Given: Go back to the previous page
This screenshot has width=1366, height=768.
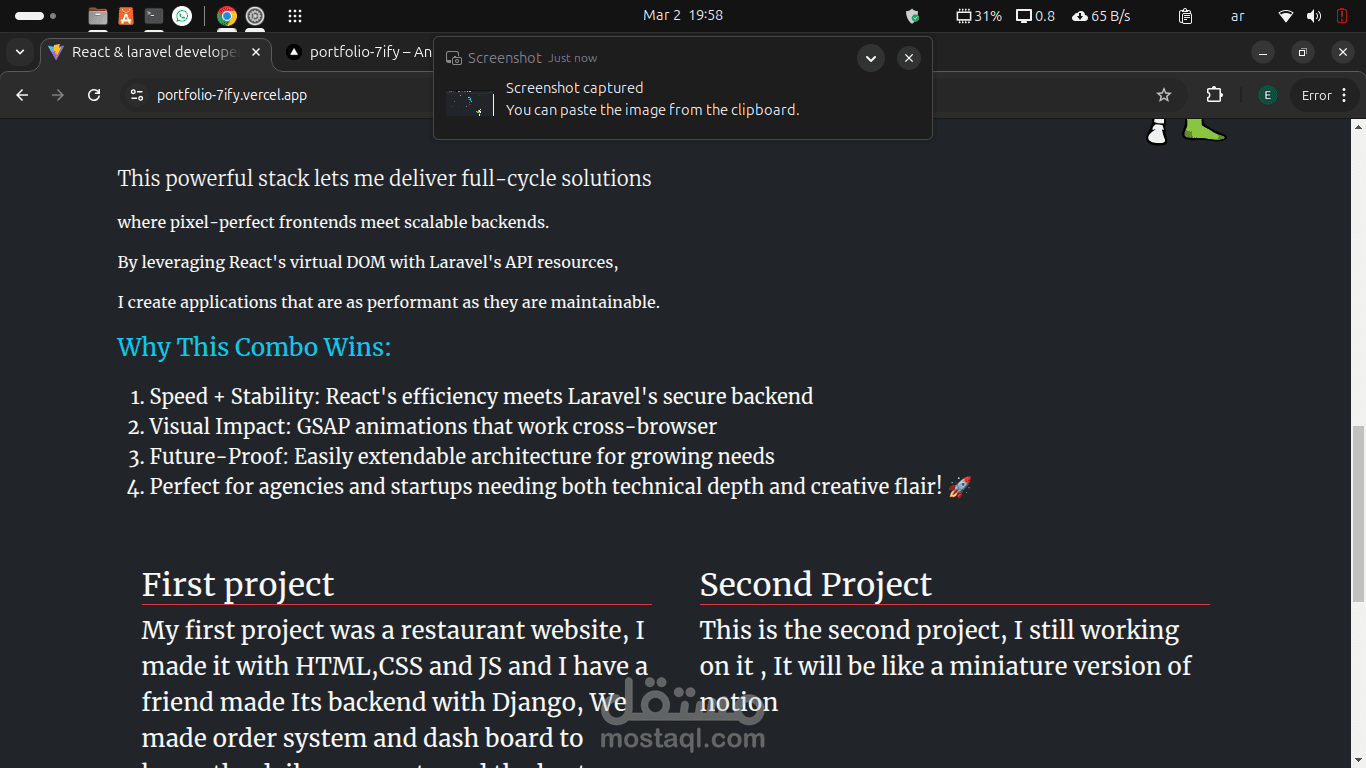Looking at the screenshot, I should click(x=22, y=95).
